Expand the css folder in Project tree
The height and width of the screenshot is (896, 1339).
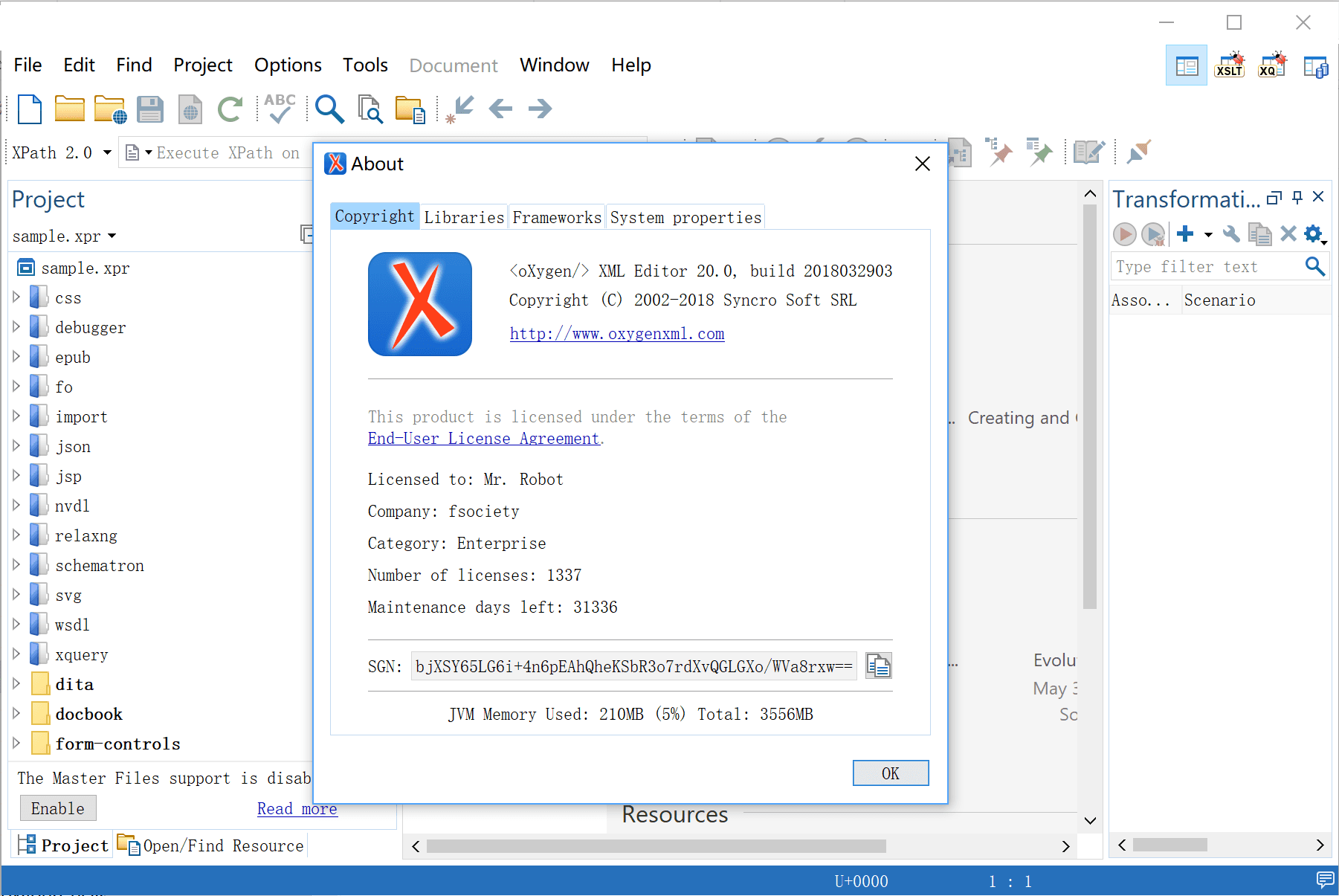16,297
